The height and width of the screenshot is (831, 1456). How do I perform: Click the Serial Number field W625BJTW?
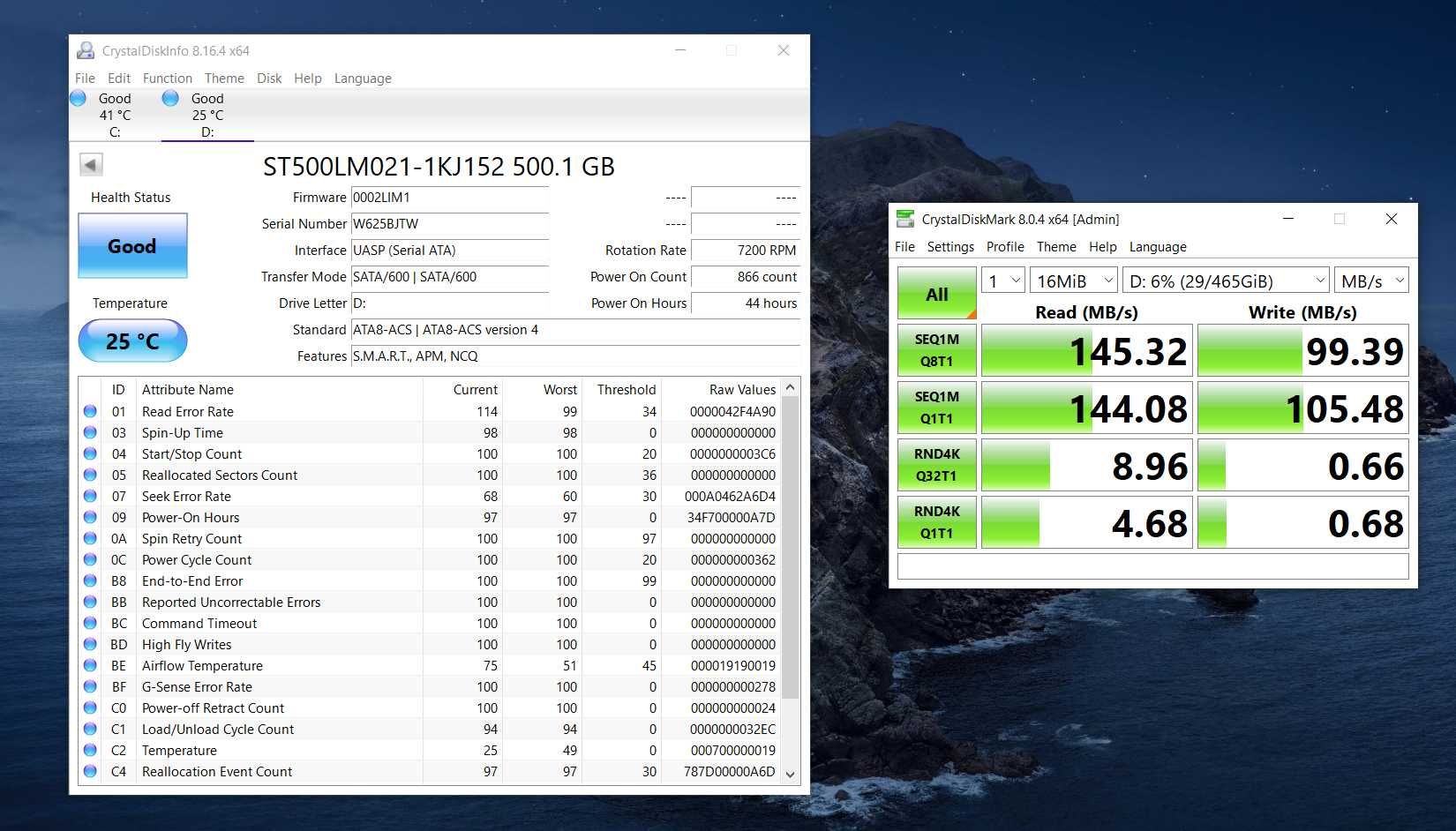coord(450,224)
